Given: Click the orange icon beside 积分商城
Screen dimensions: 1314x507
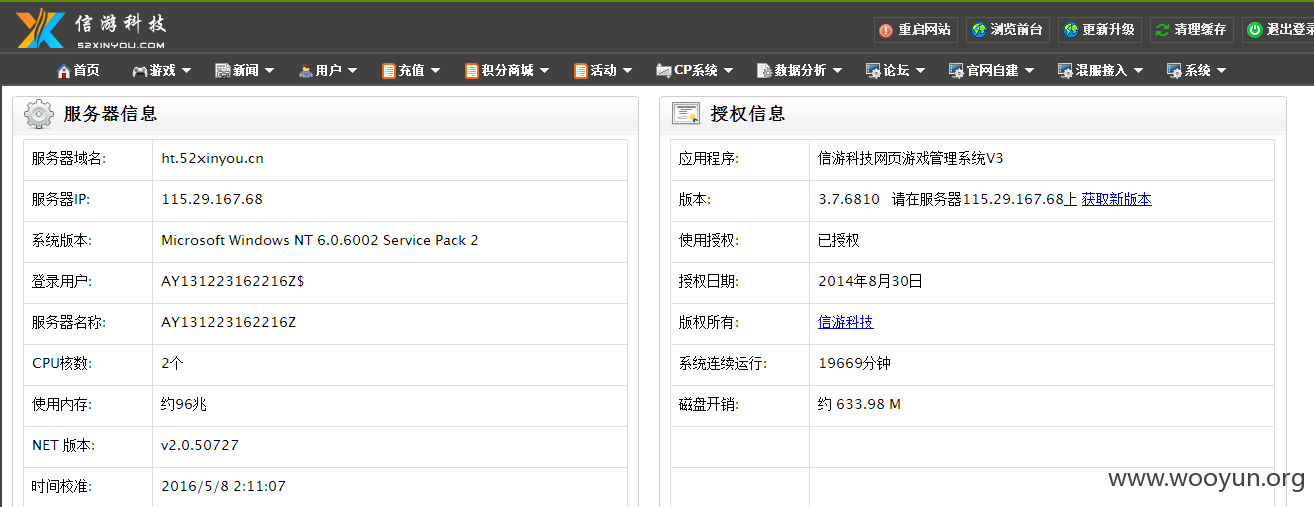Looking at the screenshot, I should (x=471, y=71).
